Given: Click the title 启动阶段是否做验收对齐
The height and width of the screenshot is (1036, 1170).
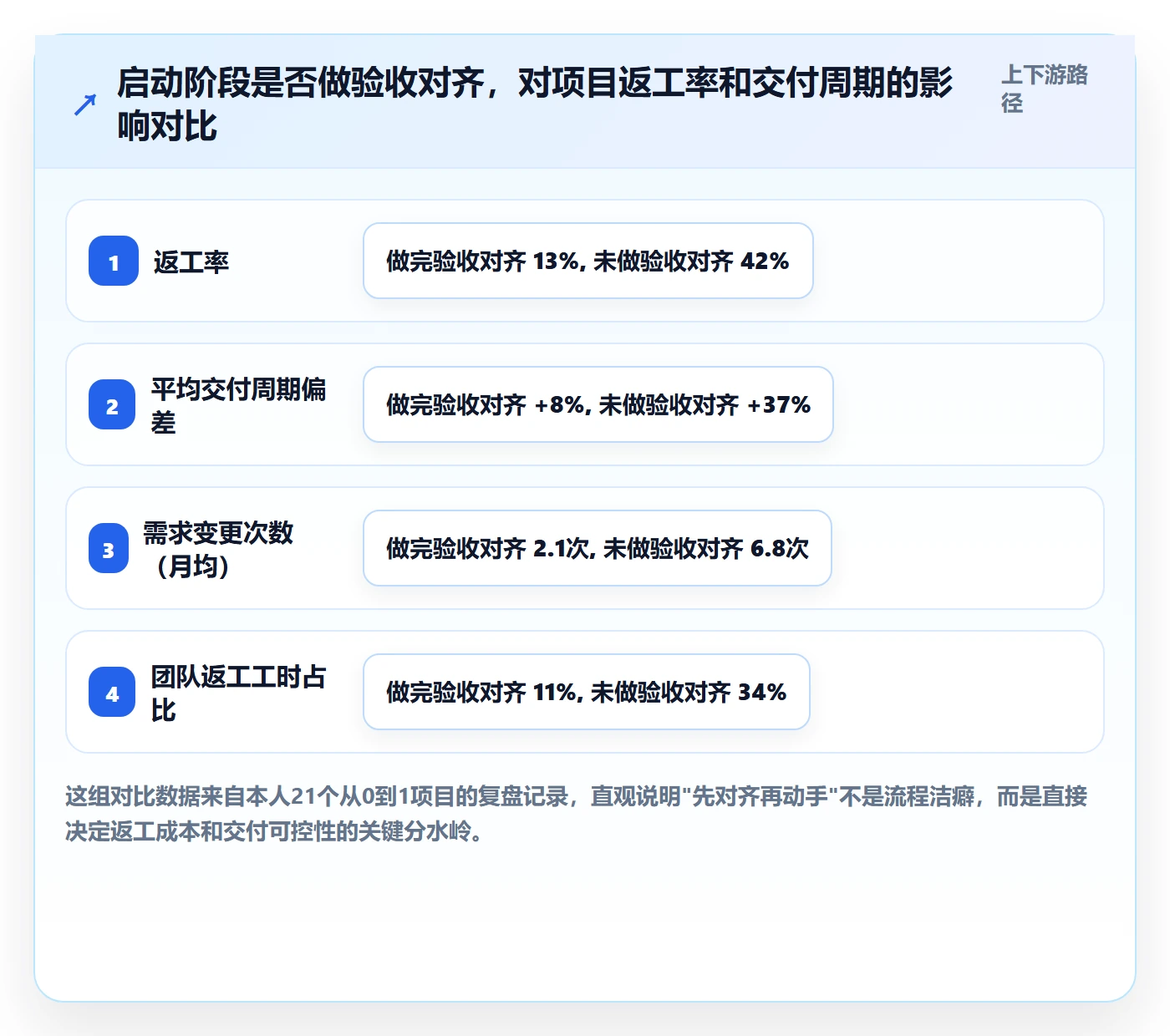Looking at the screenshot, I should (534, 104).
